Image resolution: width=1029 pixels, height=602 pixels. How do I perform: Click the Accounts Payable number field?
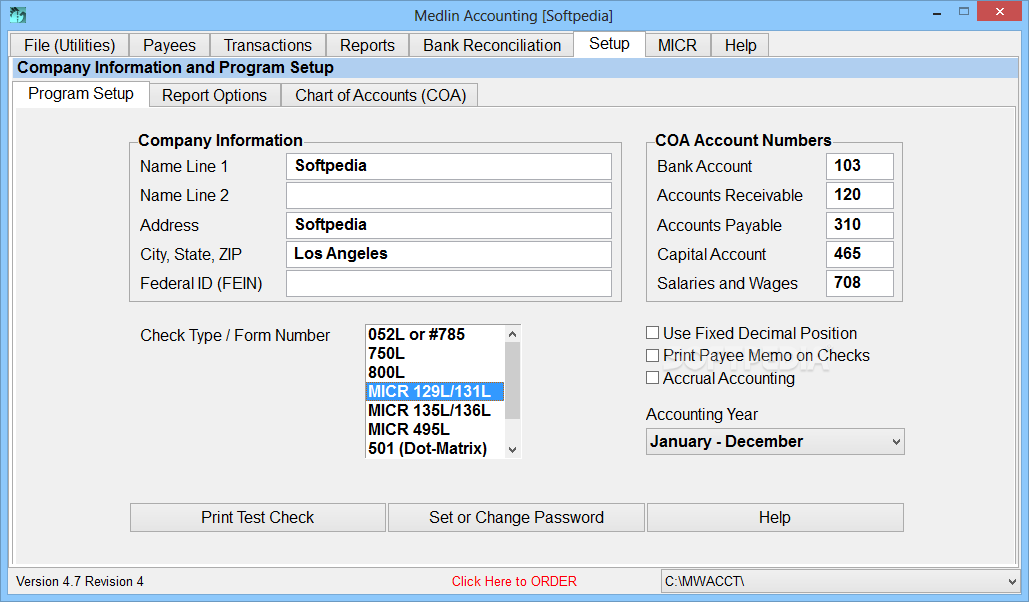click(860, 225)
